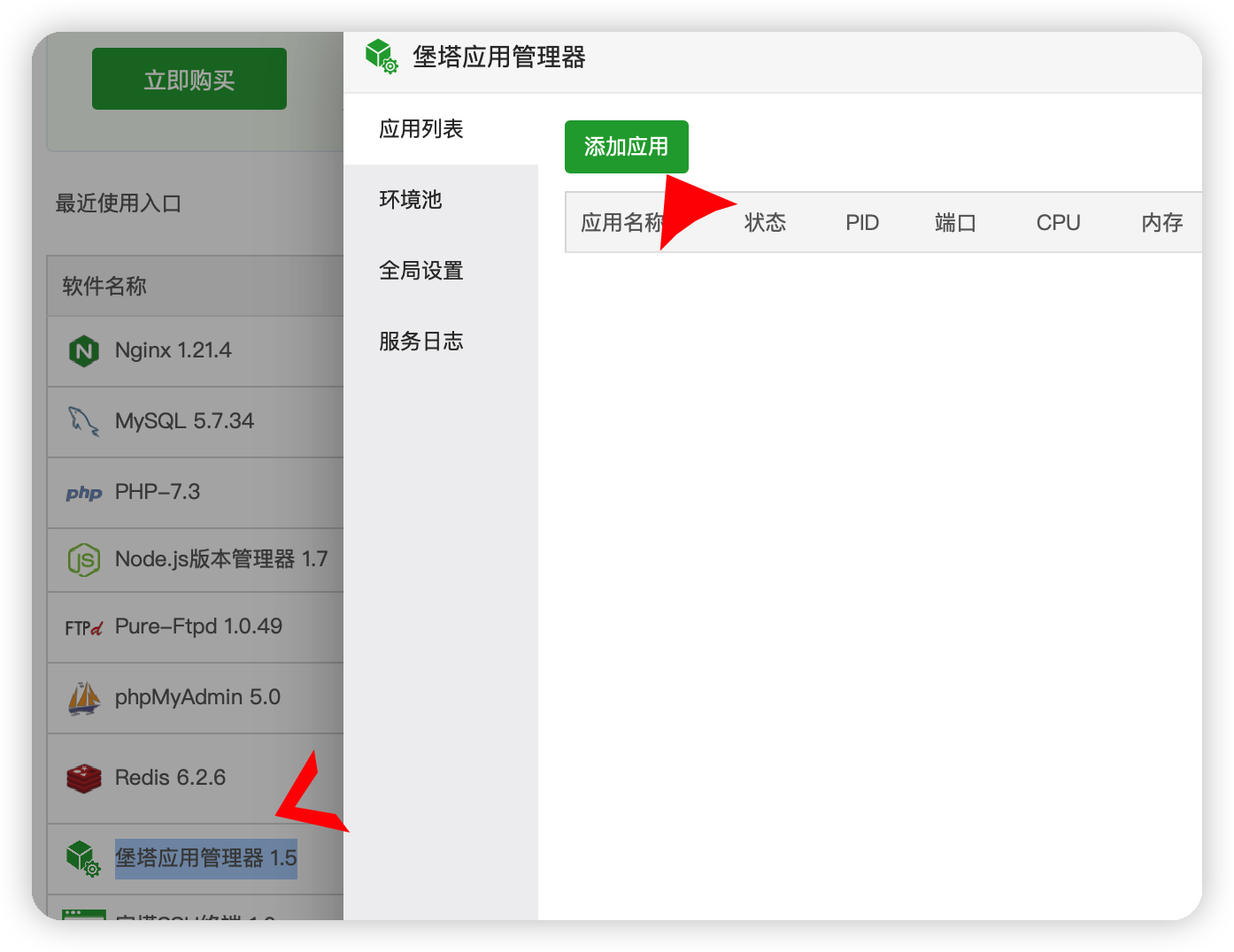This screenshot has width=1234, height=952.
Task: Click the 添加应用 button
Action: tap(627, 147)
